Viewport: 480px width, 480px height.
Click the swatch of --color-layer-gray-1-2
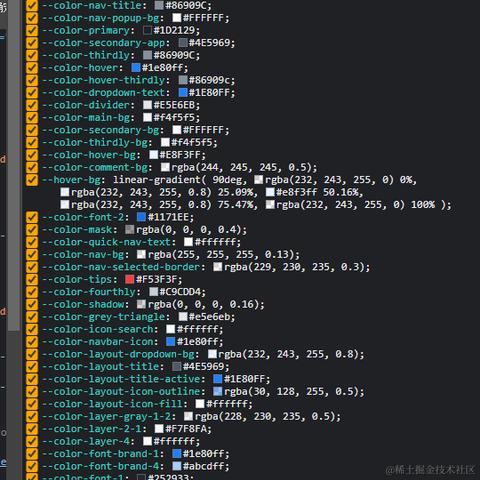click(188, 416)
